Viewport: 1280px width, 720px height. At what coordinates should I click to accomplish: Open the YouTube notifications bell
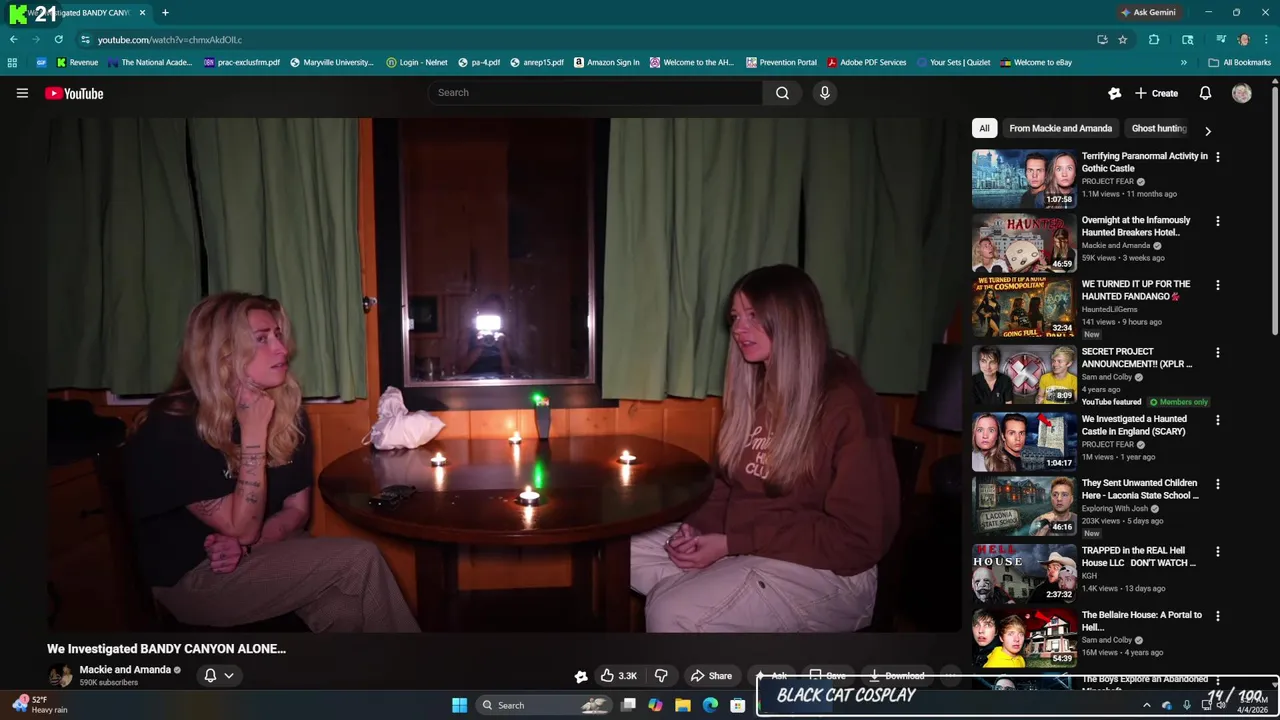pos(1205,93)
